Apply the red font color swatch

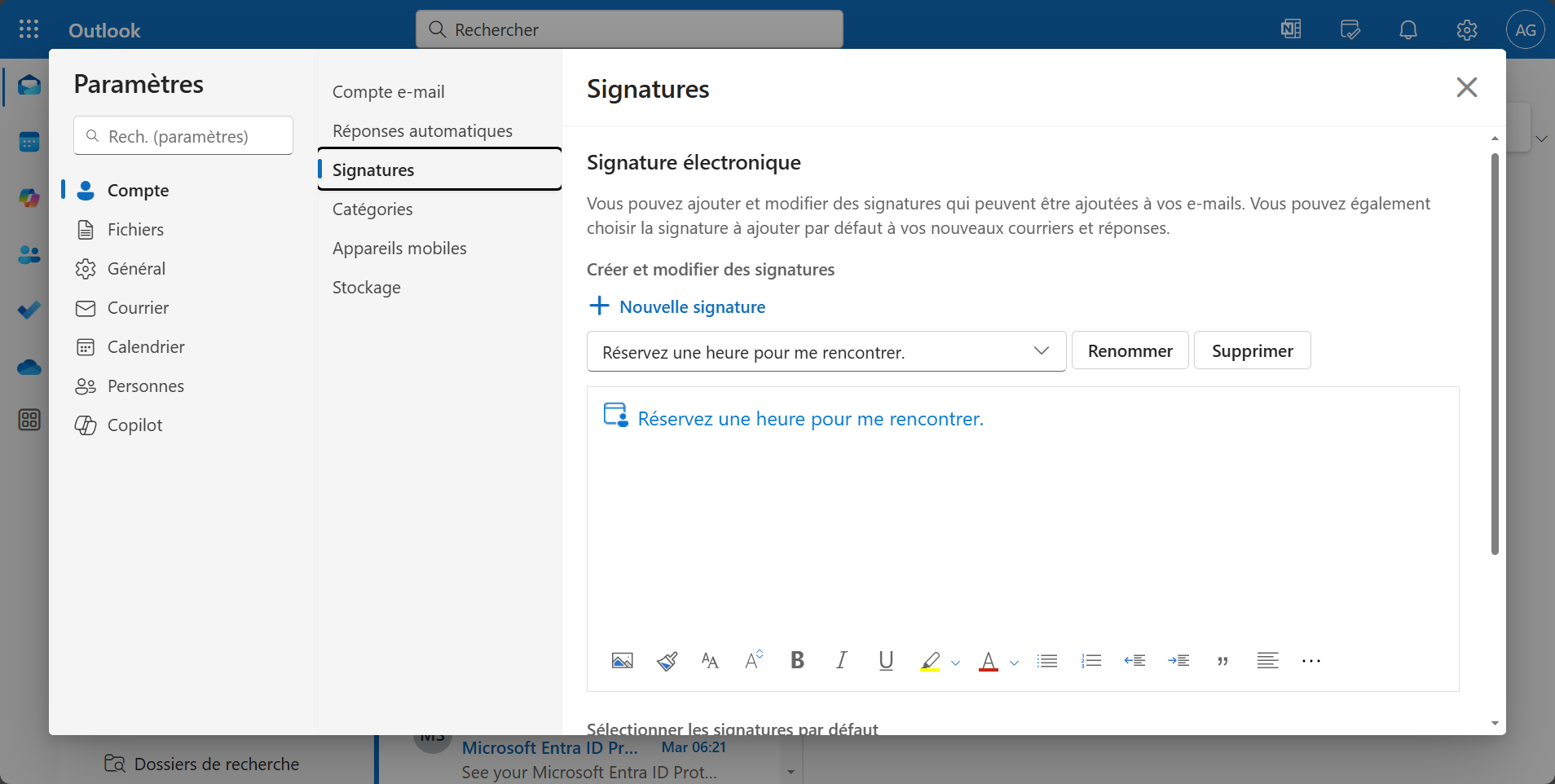tap(989, 661)
